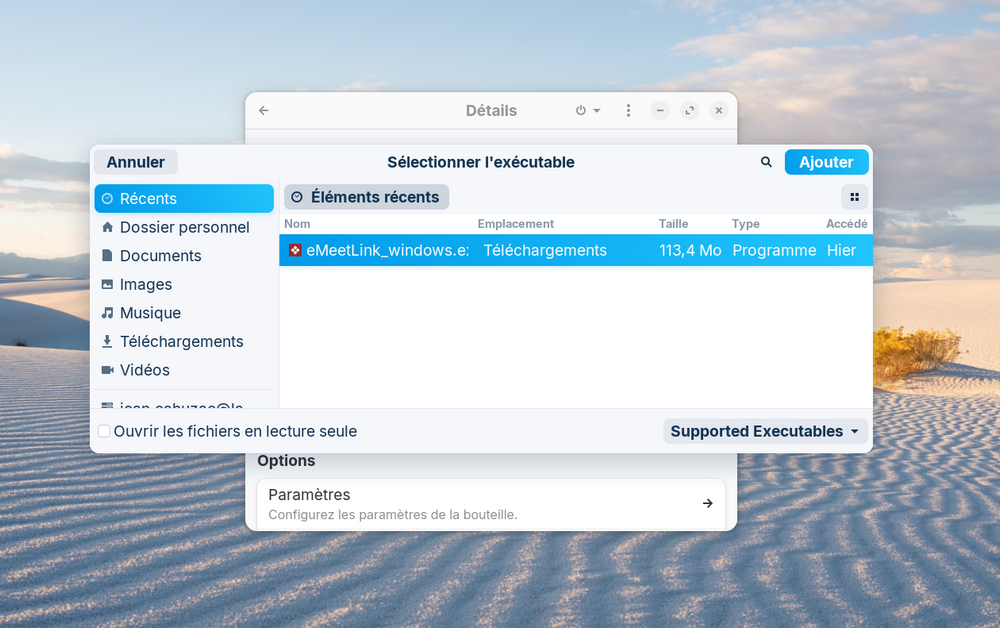Click the power icon in Détails header
Viewport: 1000px width, 628px height.
pos(581,111)
